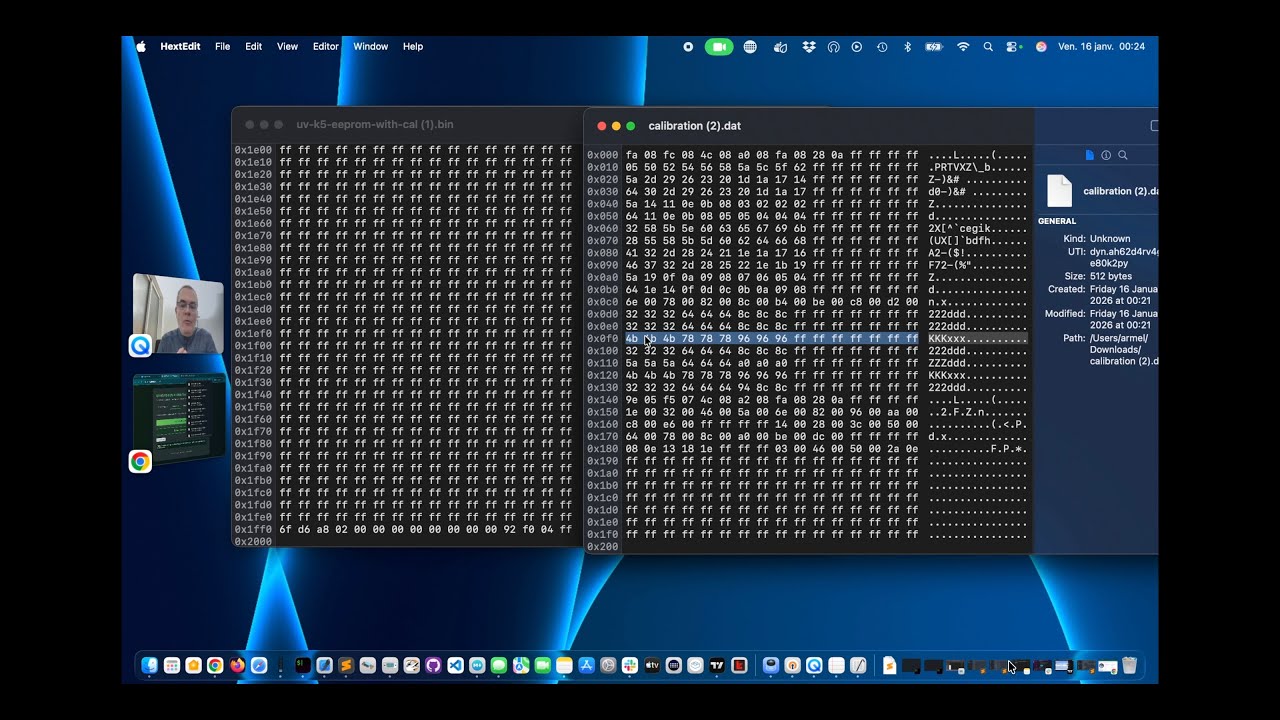Image resolution: width=1280 pixels, height=720 pixels.
Task: Open the File menu
Action: tap(222, 46)
